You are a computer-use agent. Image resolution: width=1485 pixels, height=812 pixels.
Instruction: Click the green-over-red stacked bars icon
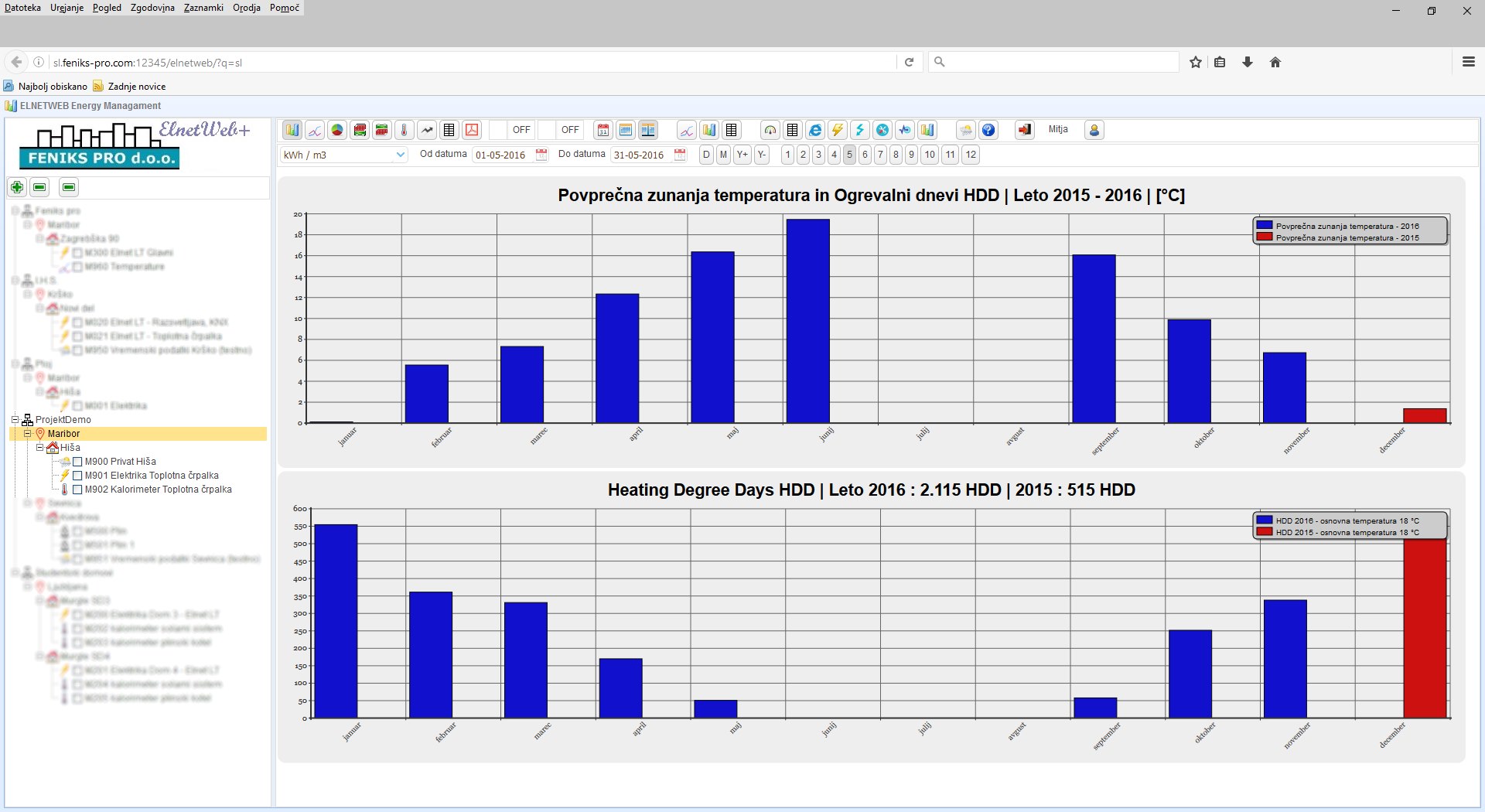point(382,130)
